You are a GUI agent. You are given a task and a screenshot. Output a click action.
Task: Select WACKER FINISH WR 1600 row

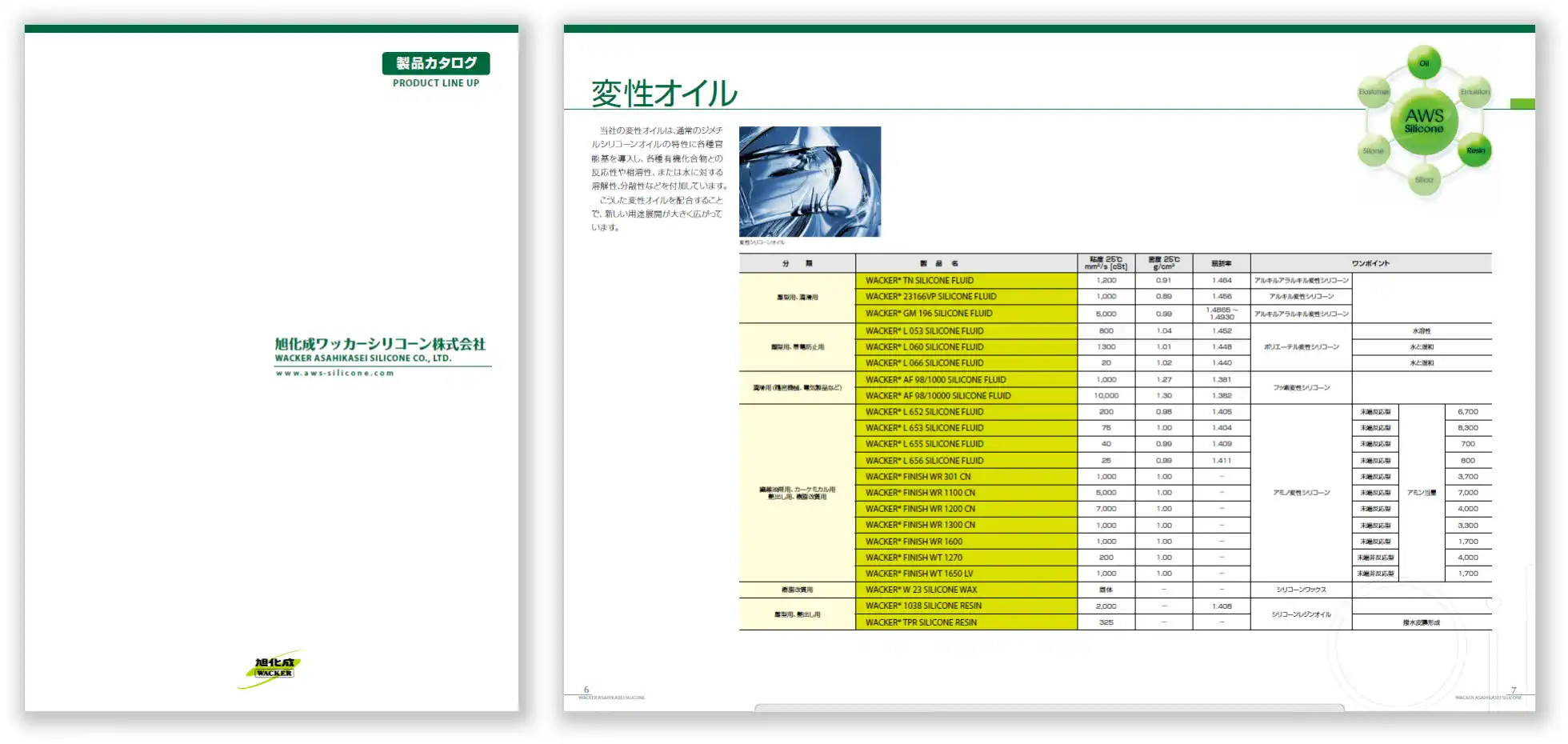[966, 542]
